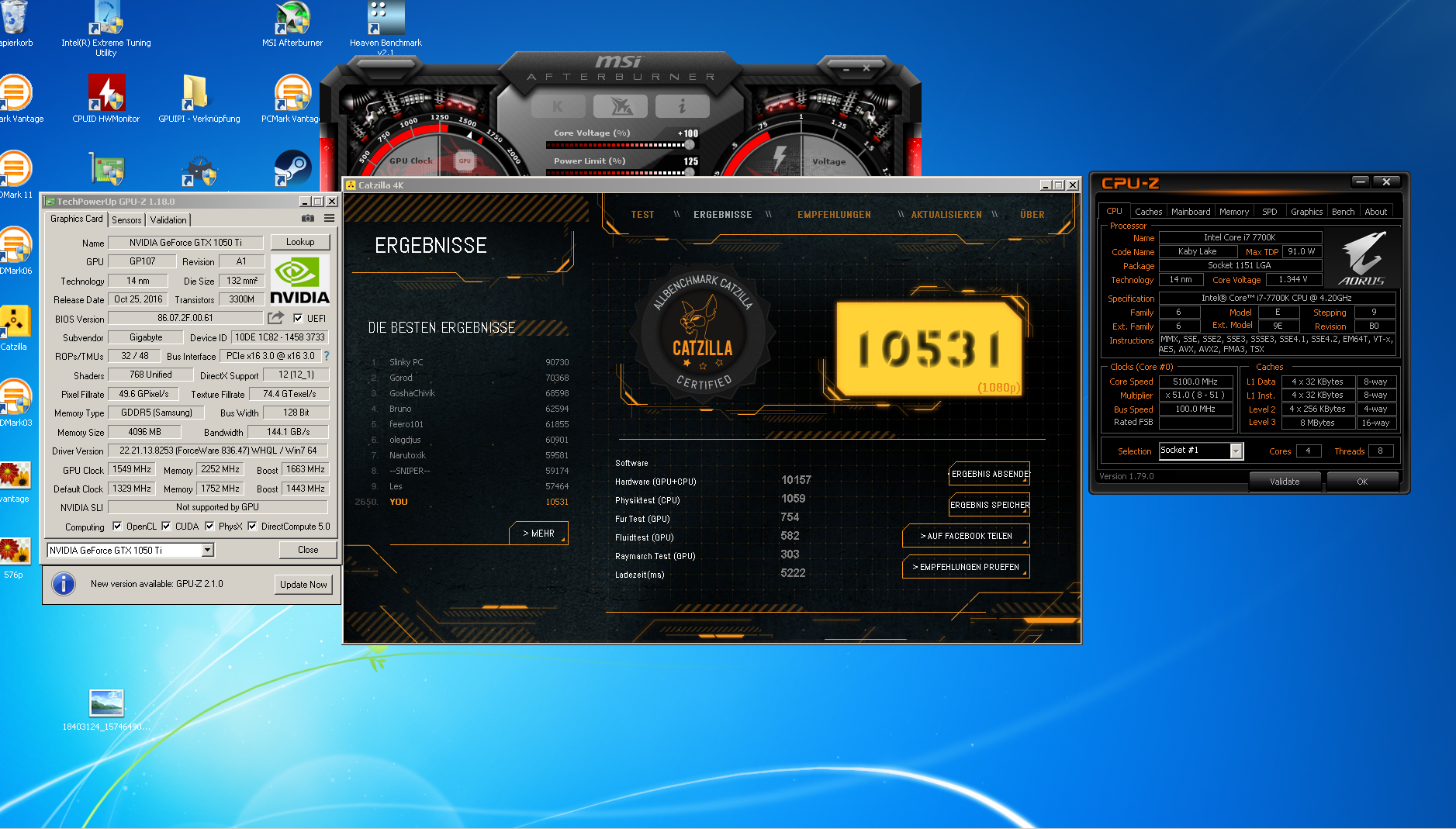Select Graphics Card tab in GPU-Z
The height and width of the screenshot is (829, 1456).
pos(77,219)
